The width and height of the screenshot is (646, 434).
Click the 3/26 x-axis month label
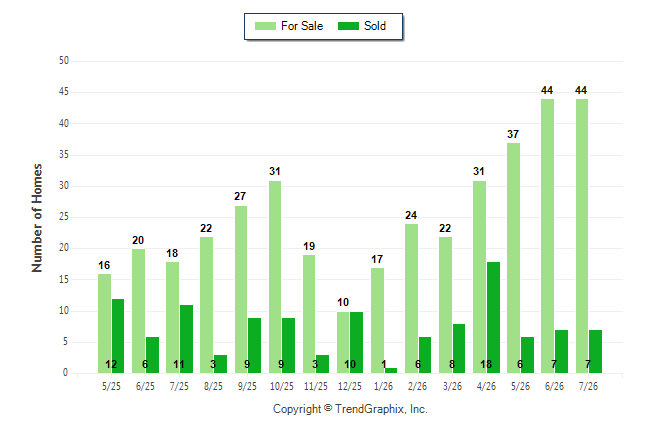452,386
